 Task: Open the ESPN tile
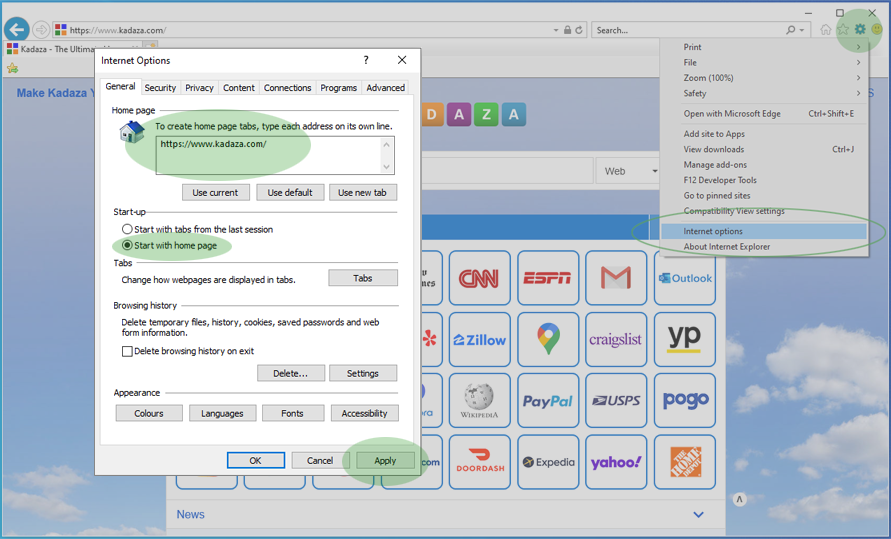548,278
